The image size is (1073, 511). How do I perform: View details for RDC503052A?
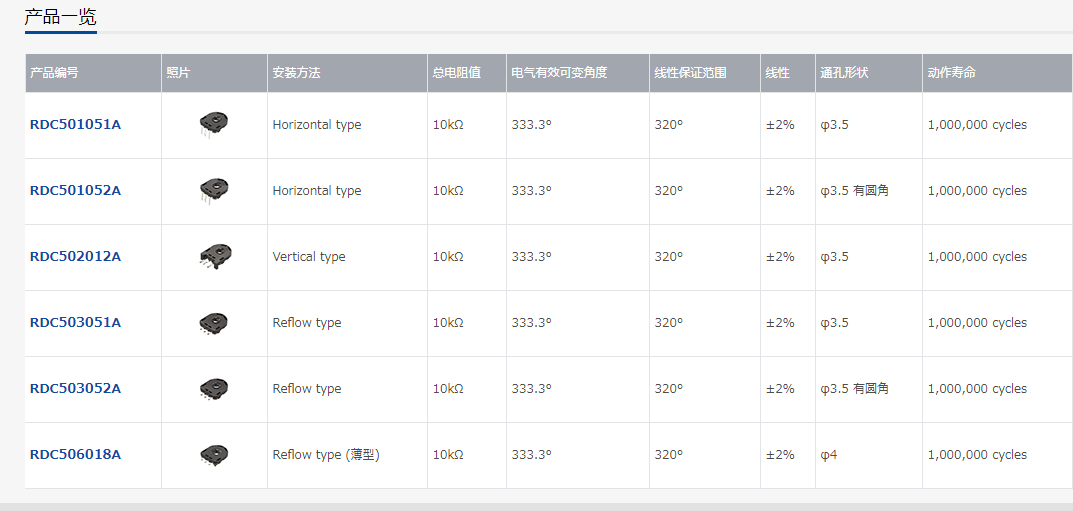[75, 389]
